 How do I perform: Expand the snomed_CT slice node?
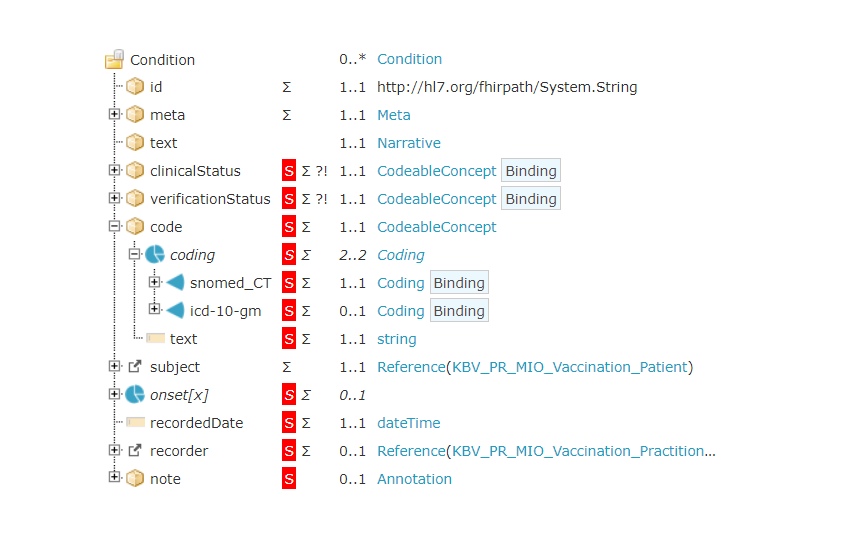(x=154, y=283)
